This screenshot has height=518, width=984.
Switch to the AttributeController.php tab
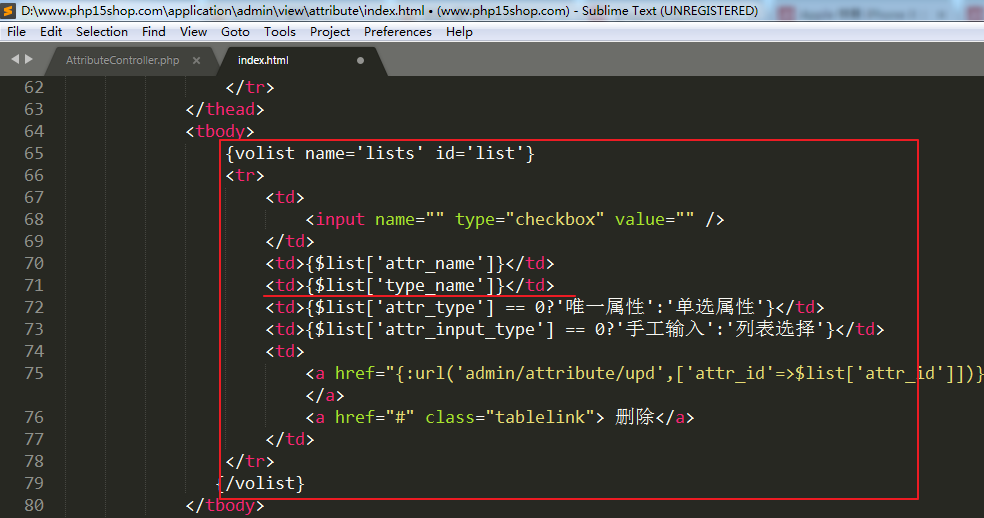click(122, 61)
